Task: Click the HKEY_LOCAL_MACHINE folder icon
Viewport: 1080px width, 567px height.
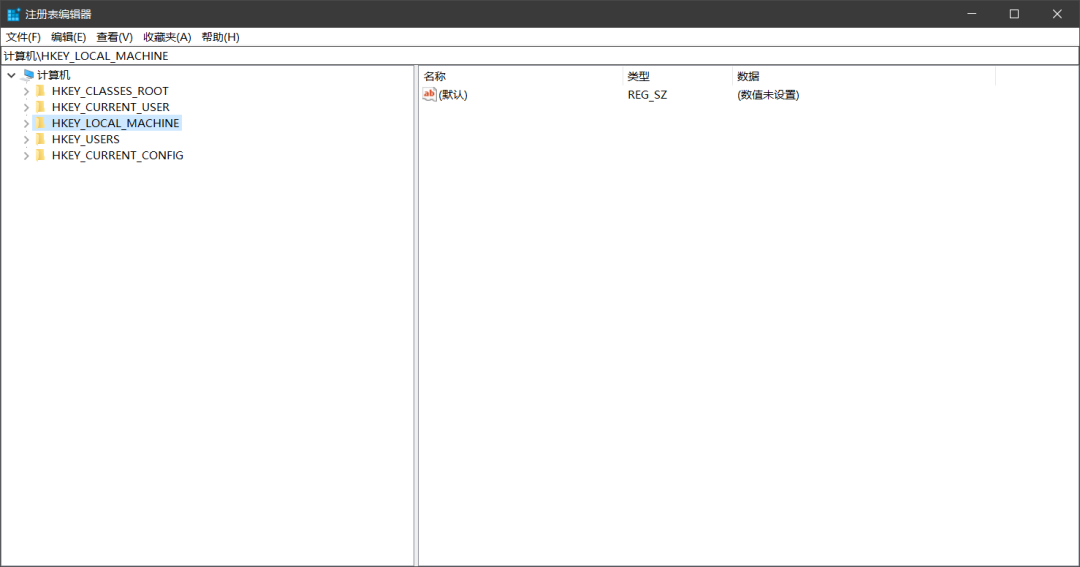Action: (41, 123)
